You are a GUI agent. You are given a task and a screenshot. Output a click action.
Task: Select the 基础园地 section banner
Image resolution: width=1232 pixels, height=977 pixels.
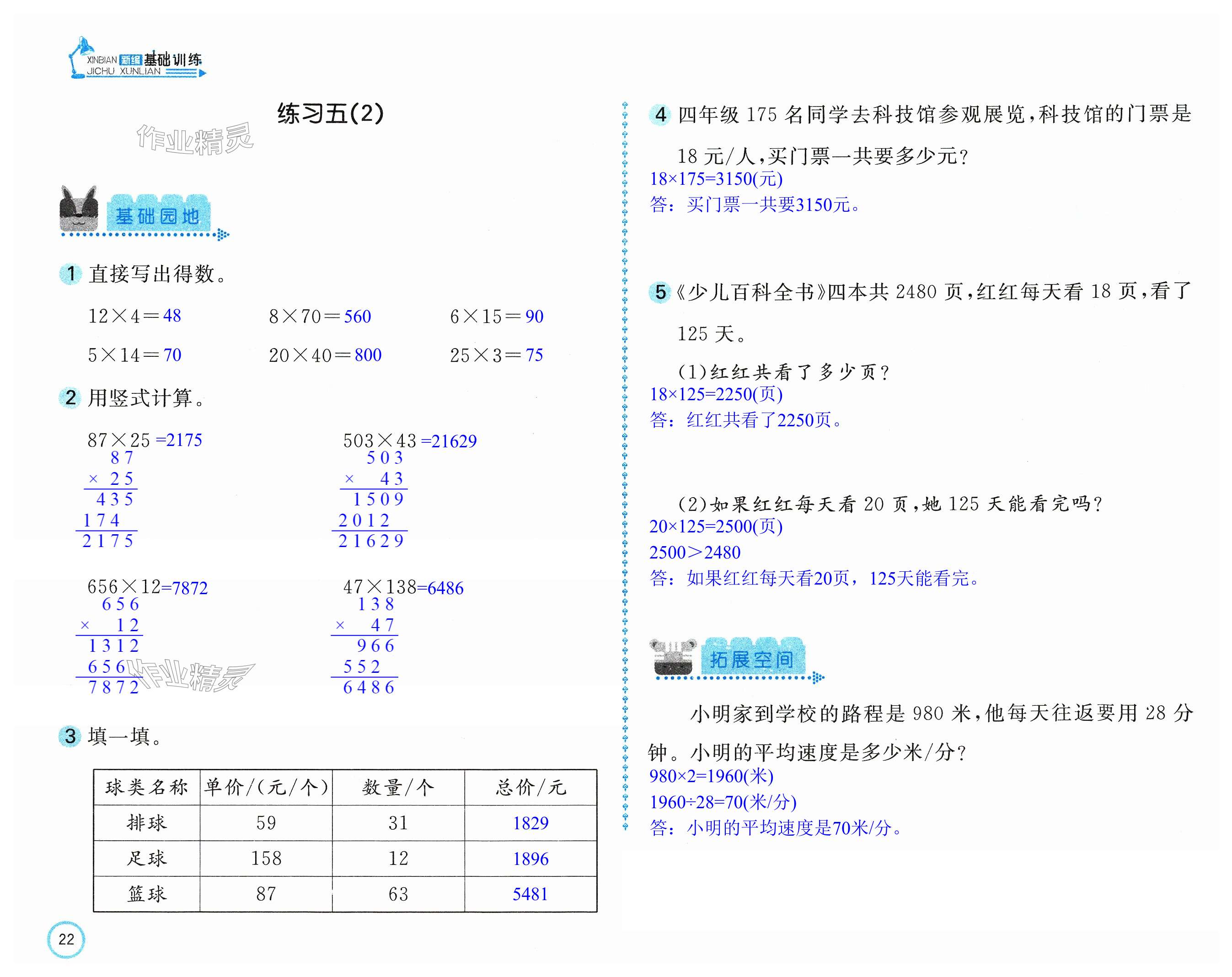[158, 215]
